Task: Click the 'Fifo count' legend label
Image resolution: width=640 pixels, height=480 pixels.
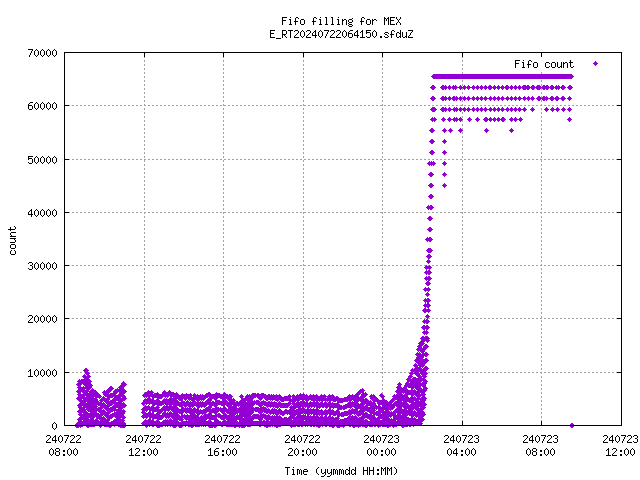Action: coord(544,64)
